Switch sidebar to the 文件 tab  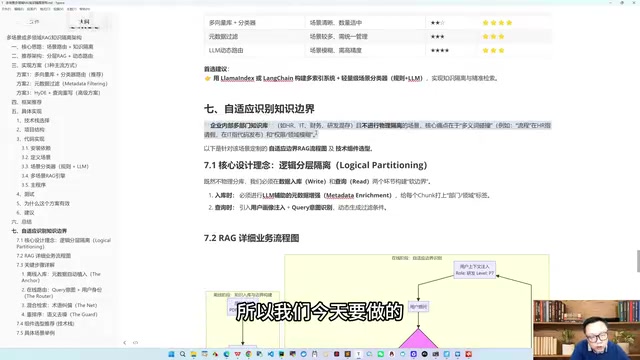point(34,22)
